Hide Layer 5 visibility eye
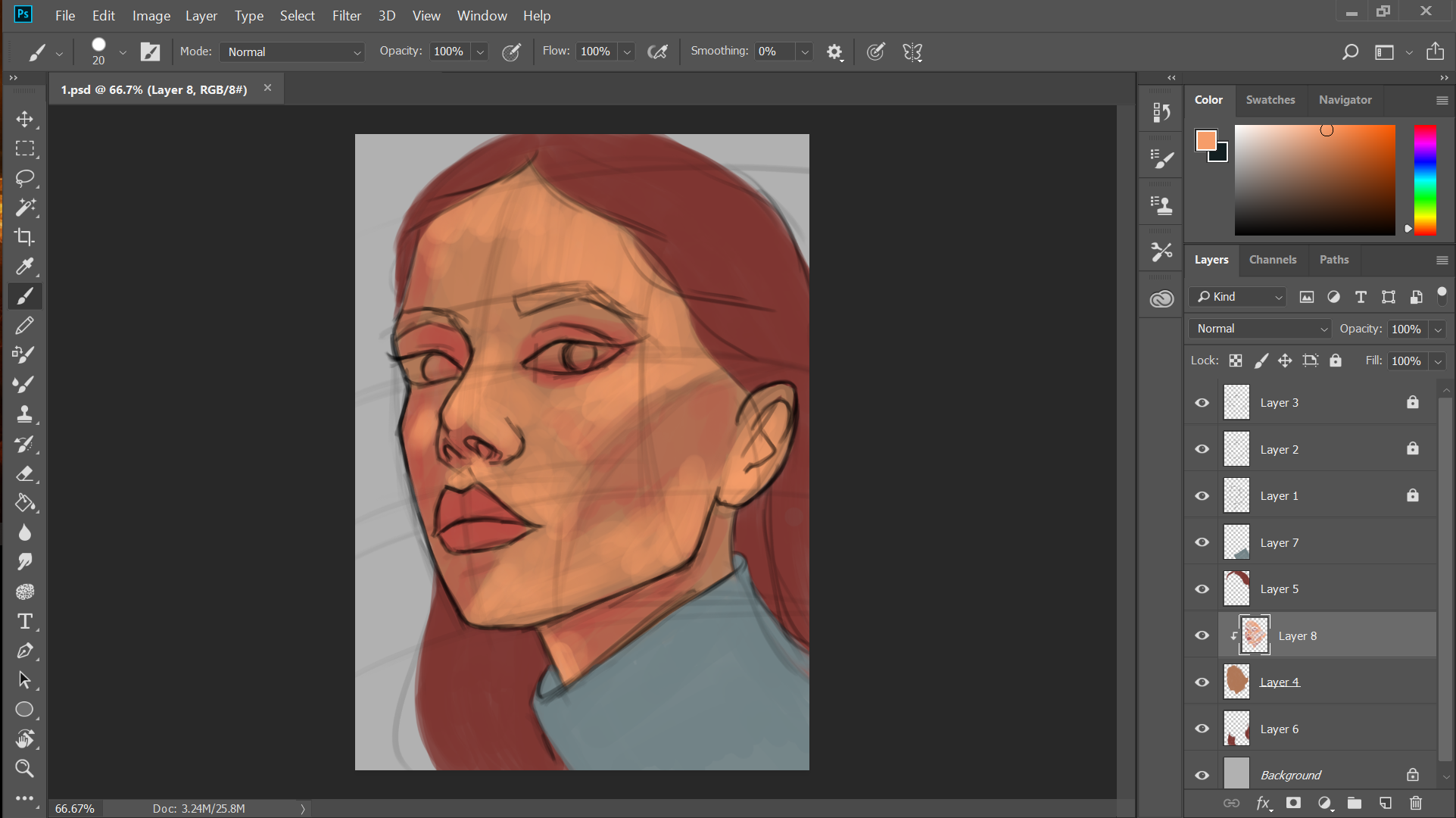 pyautogui.click(x=1202, y=589)
